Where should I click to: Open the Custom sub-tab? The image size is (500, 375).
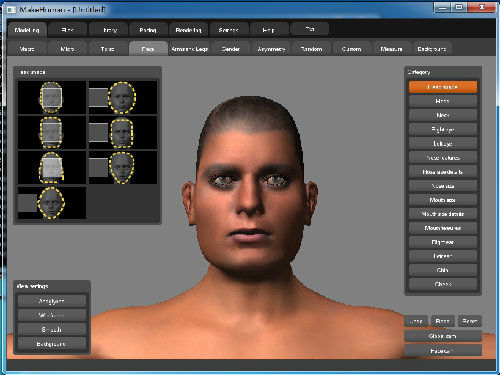click(x=352, y=49)
